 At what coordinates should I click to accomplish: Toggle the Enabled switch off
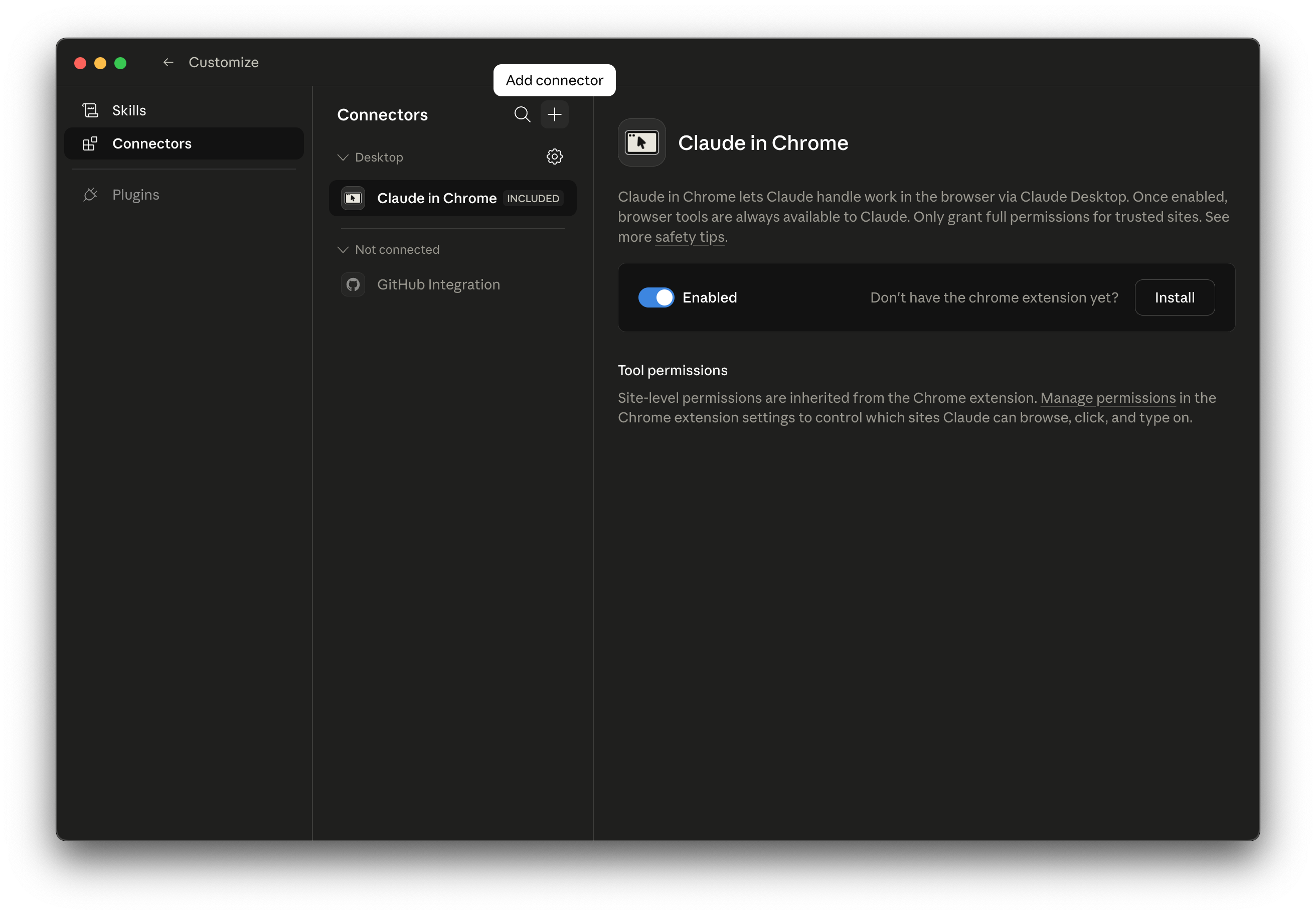[656, 297]
